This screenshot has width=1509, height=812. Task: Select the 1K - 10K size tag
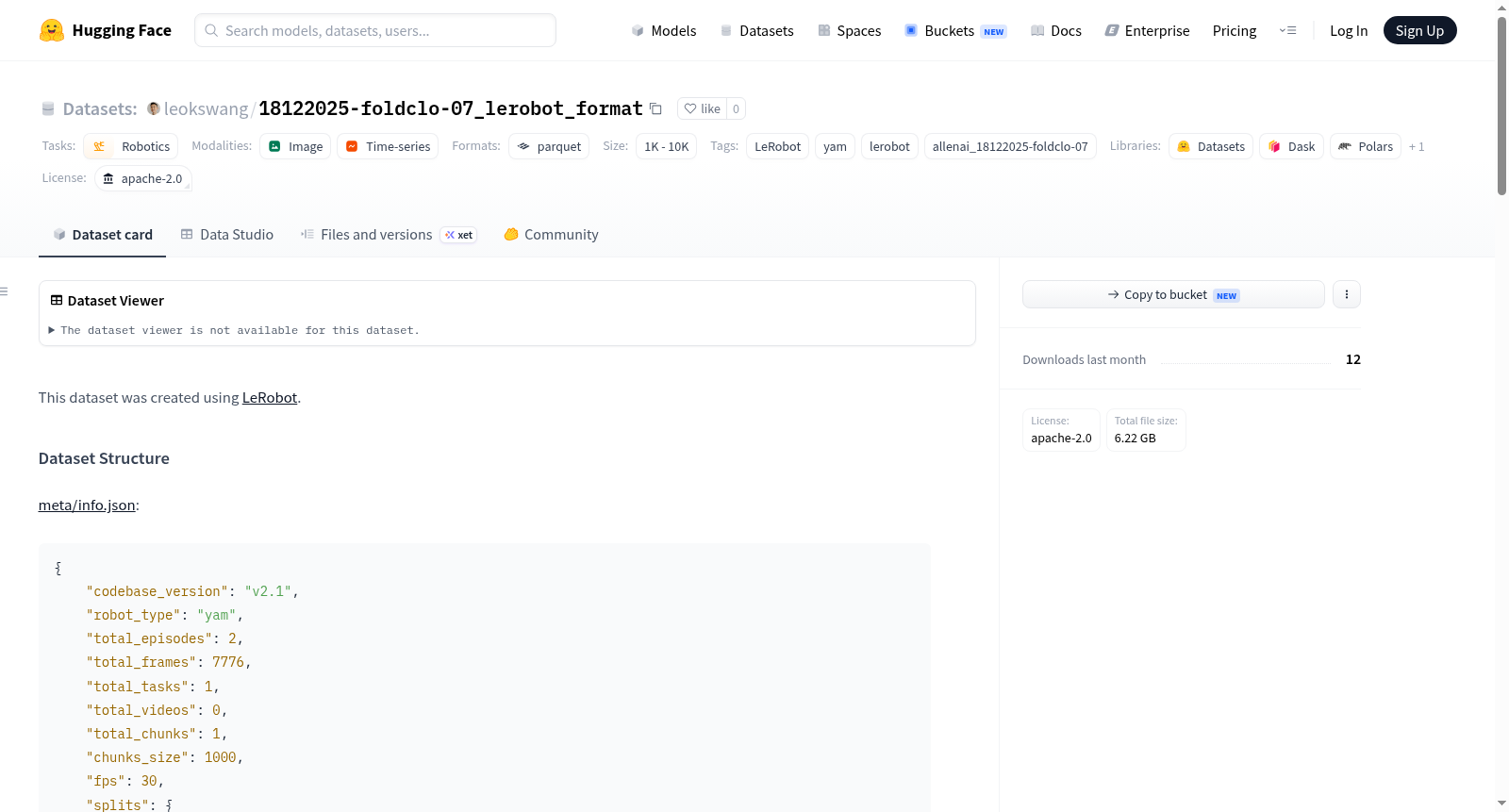667,146
